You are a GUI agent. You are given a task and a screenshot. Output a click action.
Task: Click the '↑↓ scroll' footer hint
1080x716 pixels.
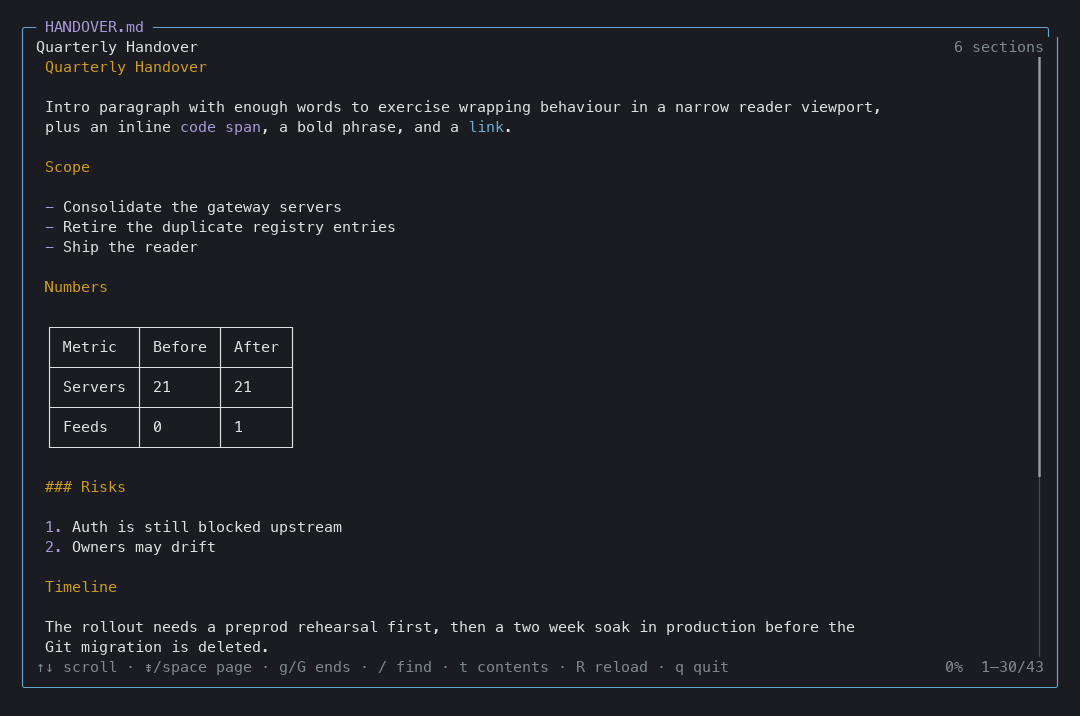(76, 666)
